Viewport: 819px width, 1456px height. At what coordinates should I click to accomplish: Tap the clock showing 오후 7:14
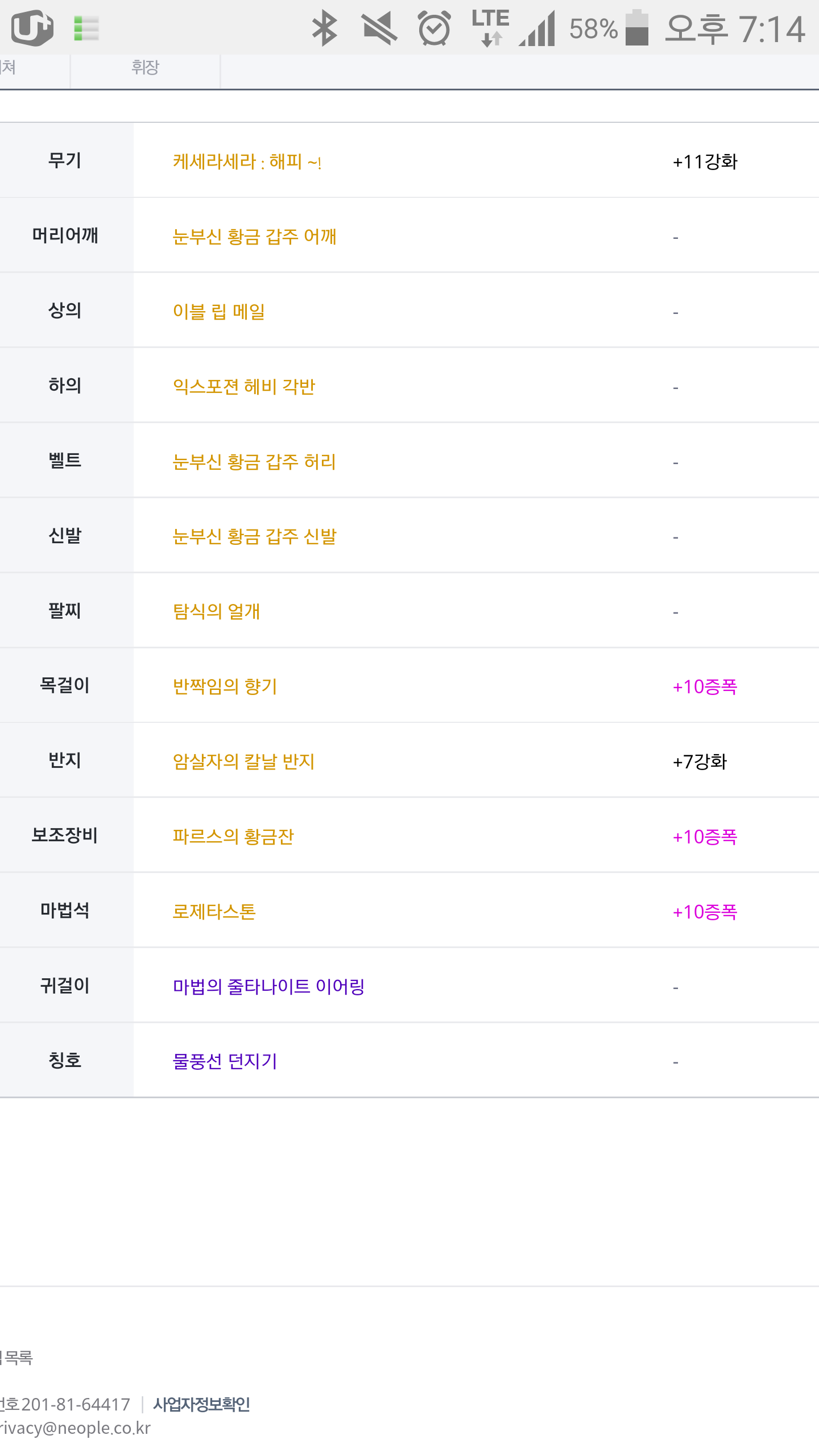[735, 28]
